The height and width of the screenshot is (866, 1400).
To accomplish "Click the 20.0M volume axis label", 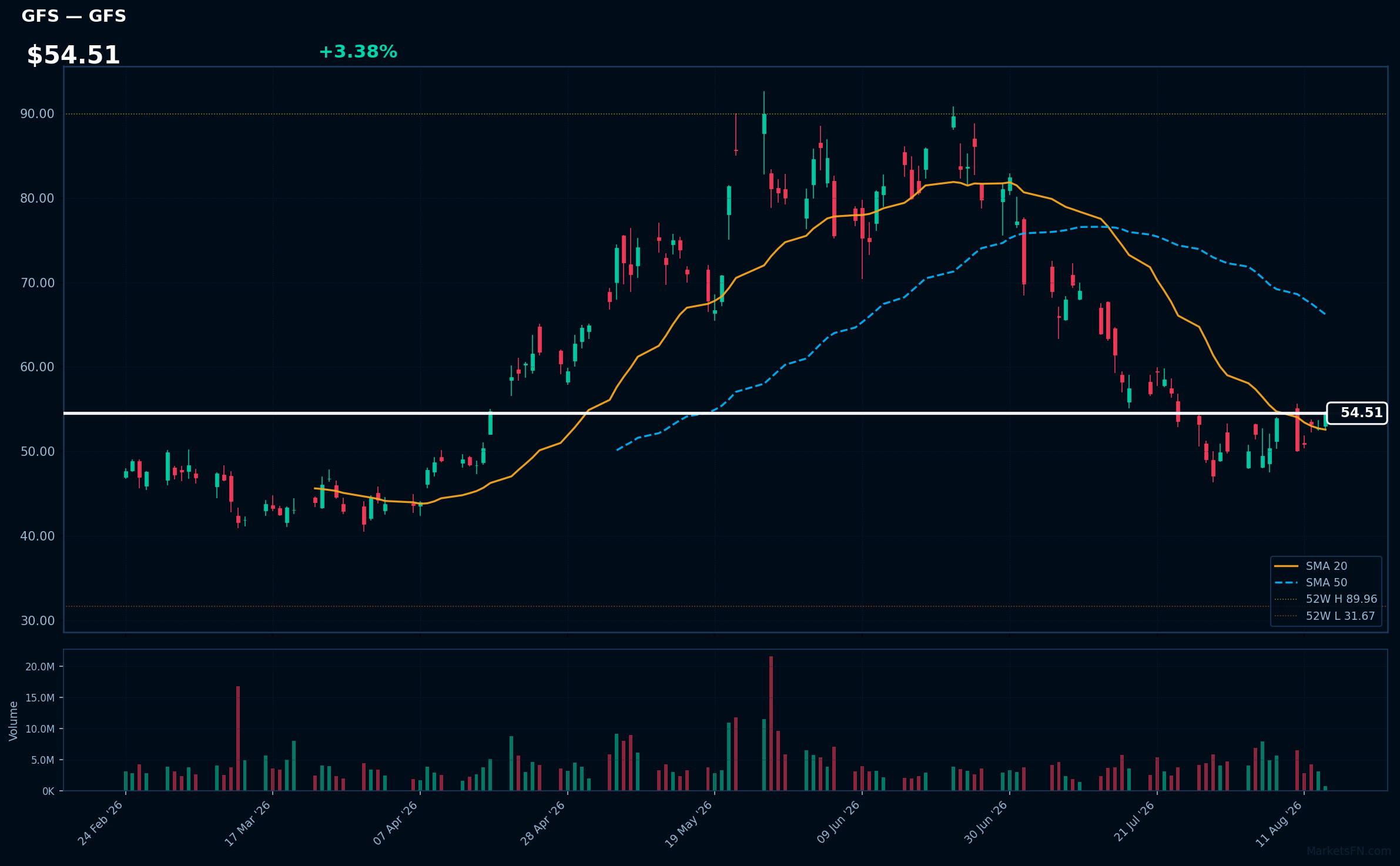I will (40, 667).
